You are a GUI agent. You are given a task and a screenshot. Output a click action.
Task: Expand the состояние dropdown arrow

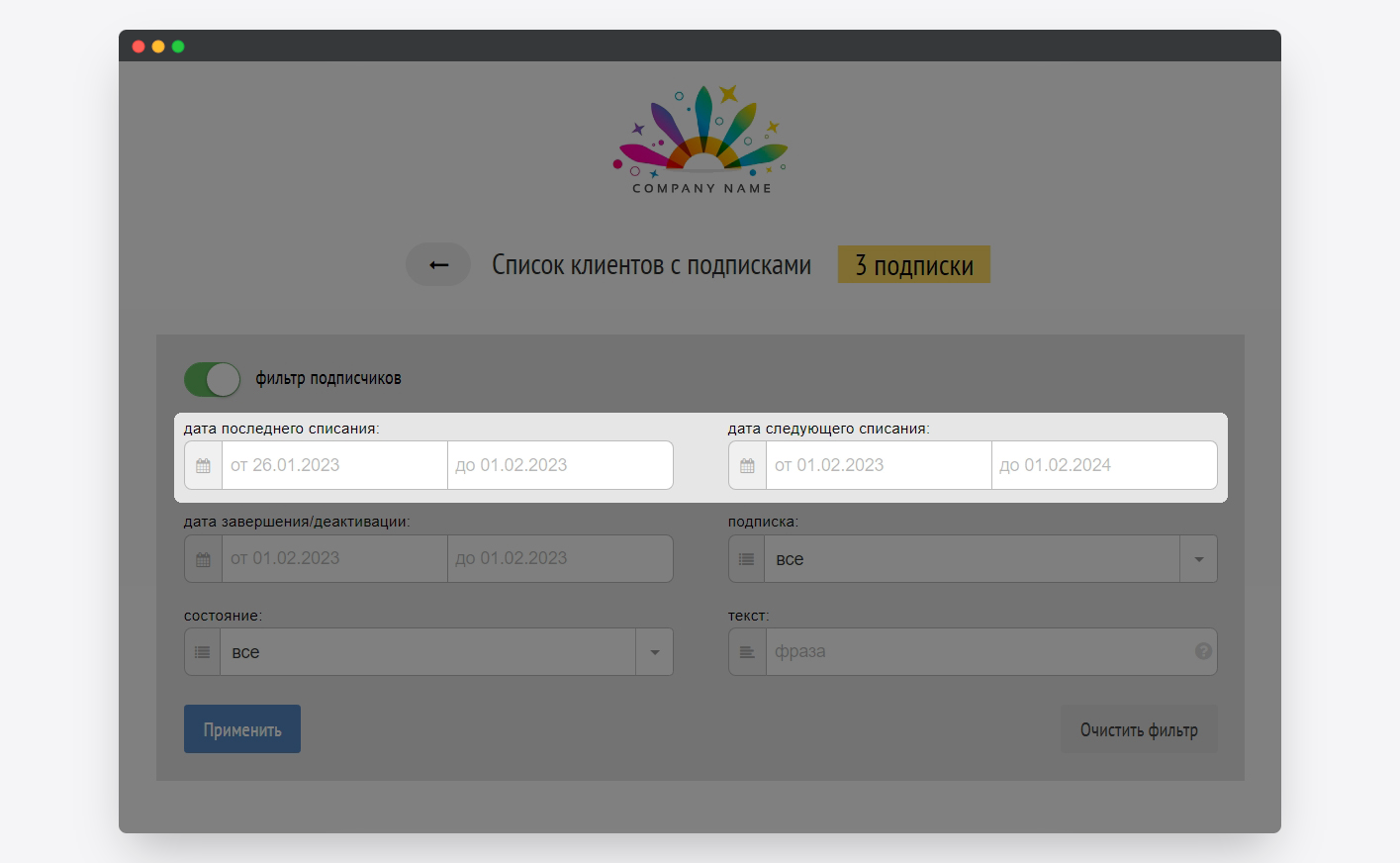[654, 652]
